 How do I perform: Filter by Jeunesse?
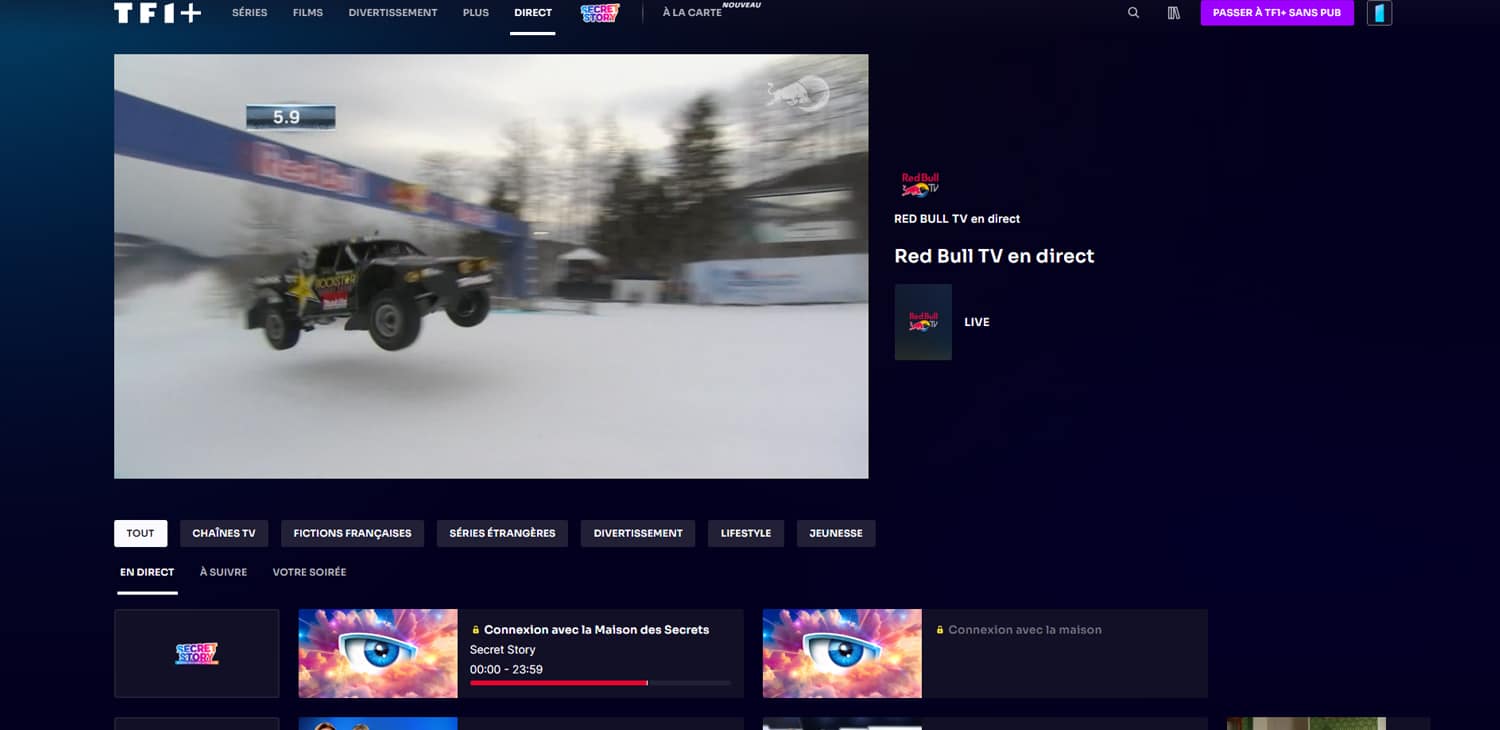(836, 533)
